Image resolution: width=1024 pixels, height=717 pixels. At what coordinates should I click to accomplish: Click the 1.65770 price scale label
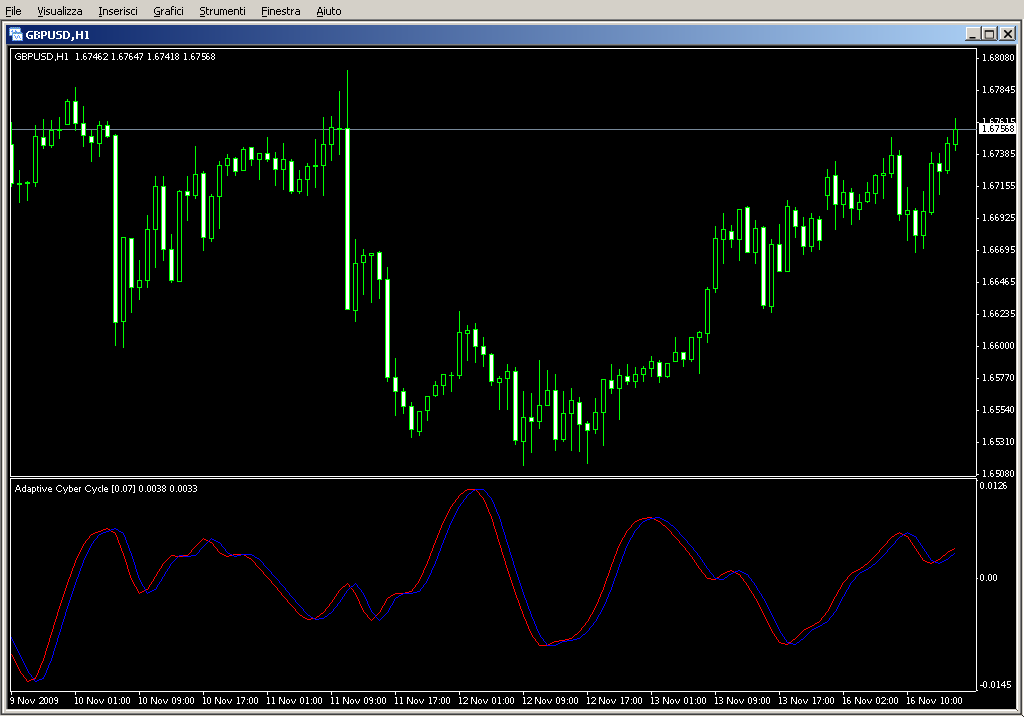[999, 377]
